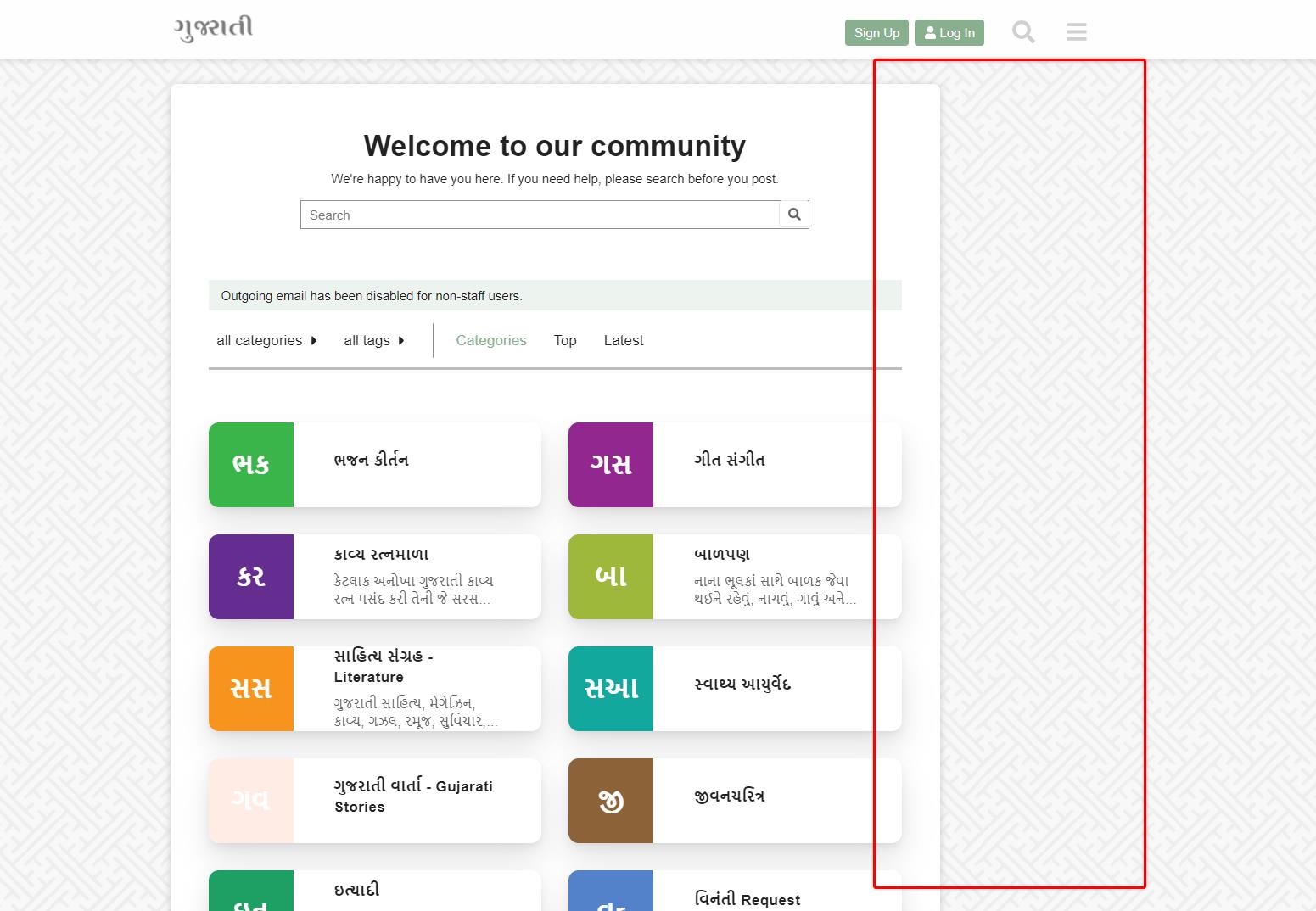
Task: Click the olive બા category badge
Action: [611, 577]
